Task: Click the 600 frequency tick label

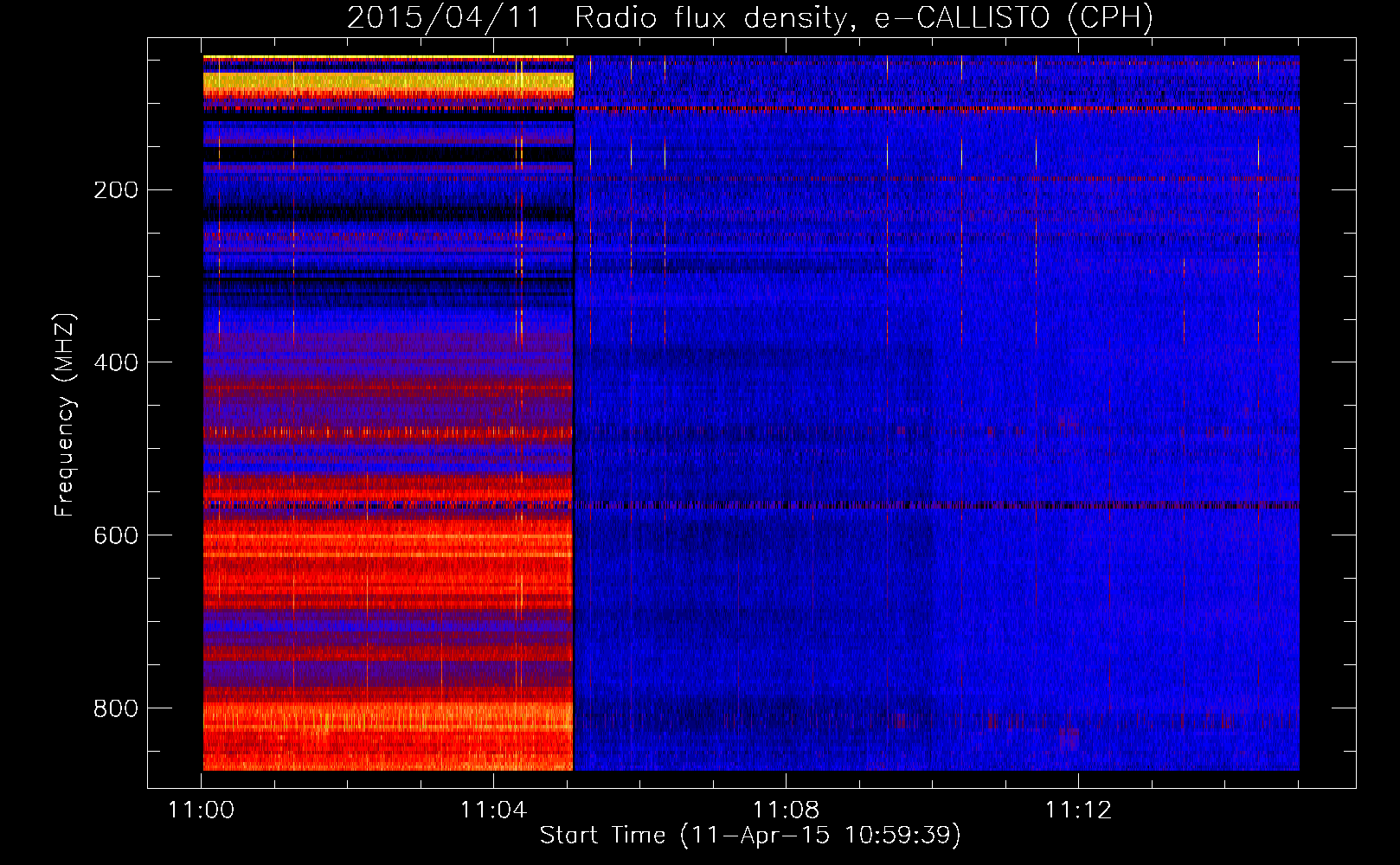Action: click(116, 535)
